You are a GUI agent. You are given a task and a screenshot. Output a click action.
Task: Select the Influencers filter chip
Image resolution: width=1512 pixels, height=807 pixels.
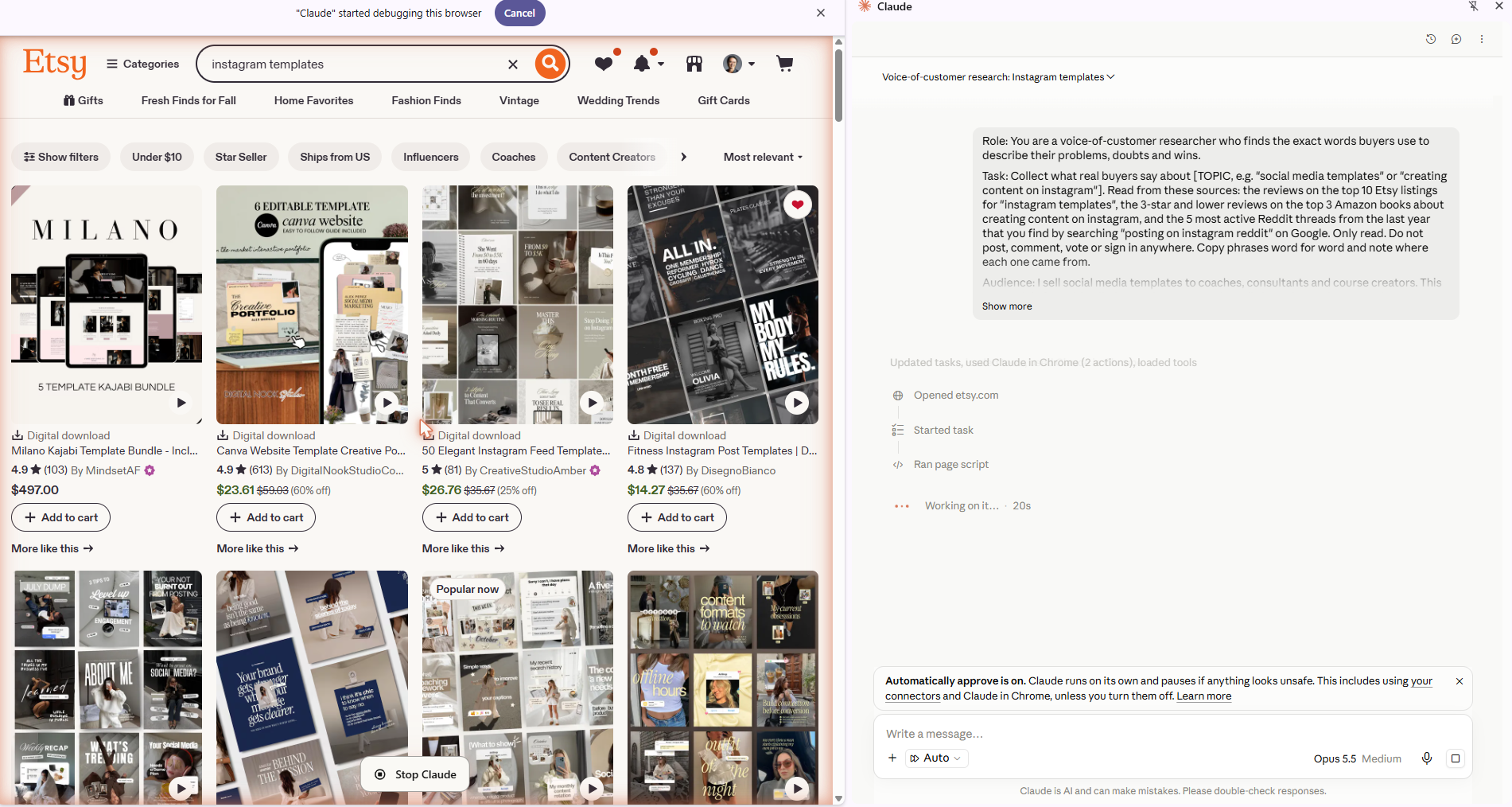(x=431, y=157)
